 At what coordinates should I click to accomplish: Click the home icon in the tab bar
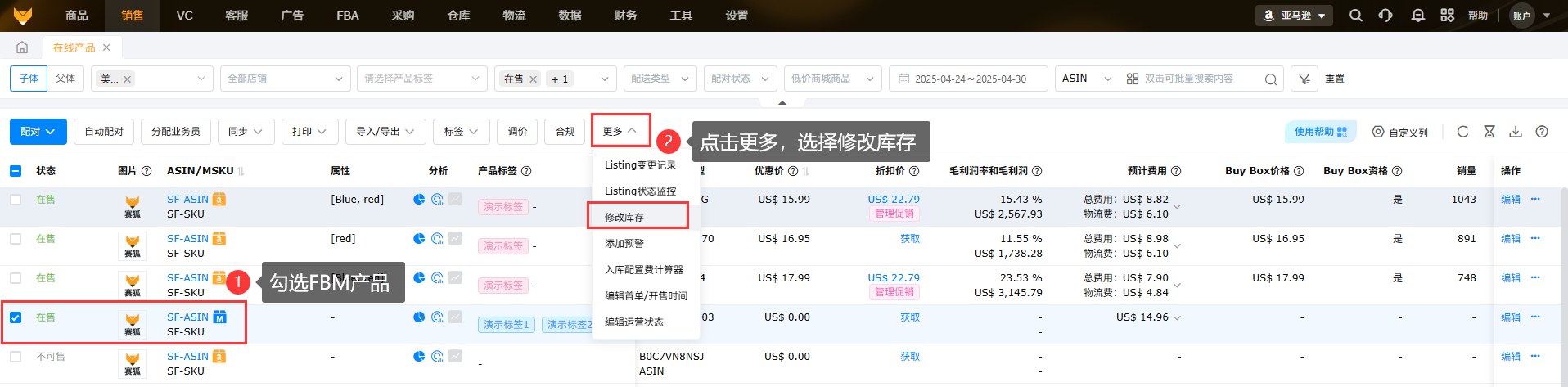pyautogui.click(x=22, y=47)
